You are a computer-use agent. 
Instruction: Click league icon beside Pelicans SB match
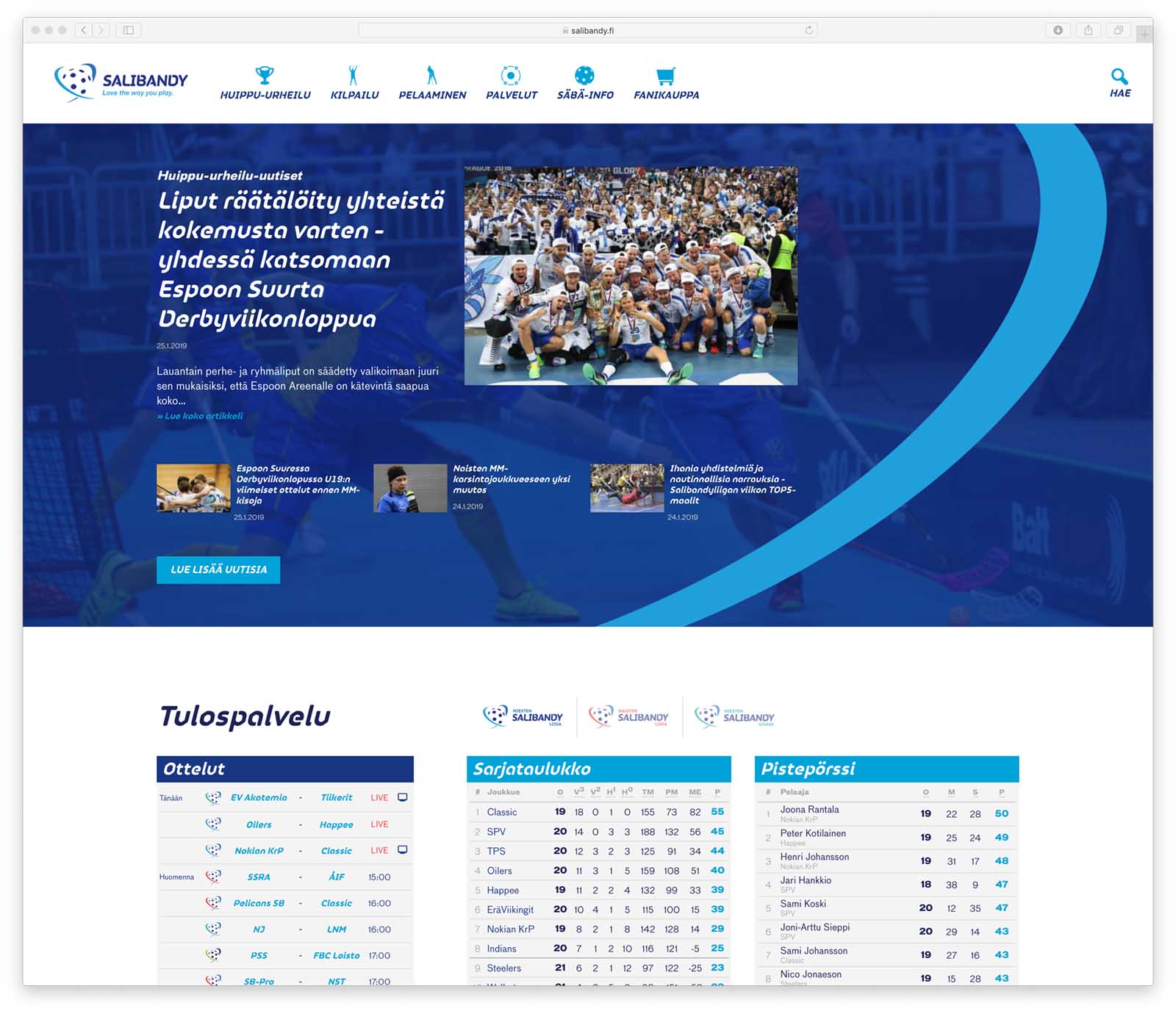[x=213, y=903]
